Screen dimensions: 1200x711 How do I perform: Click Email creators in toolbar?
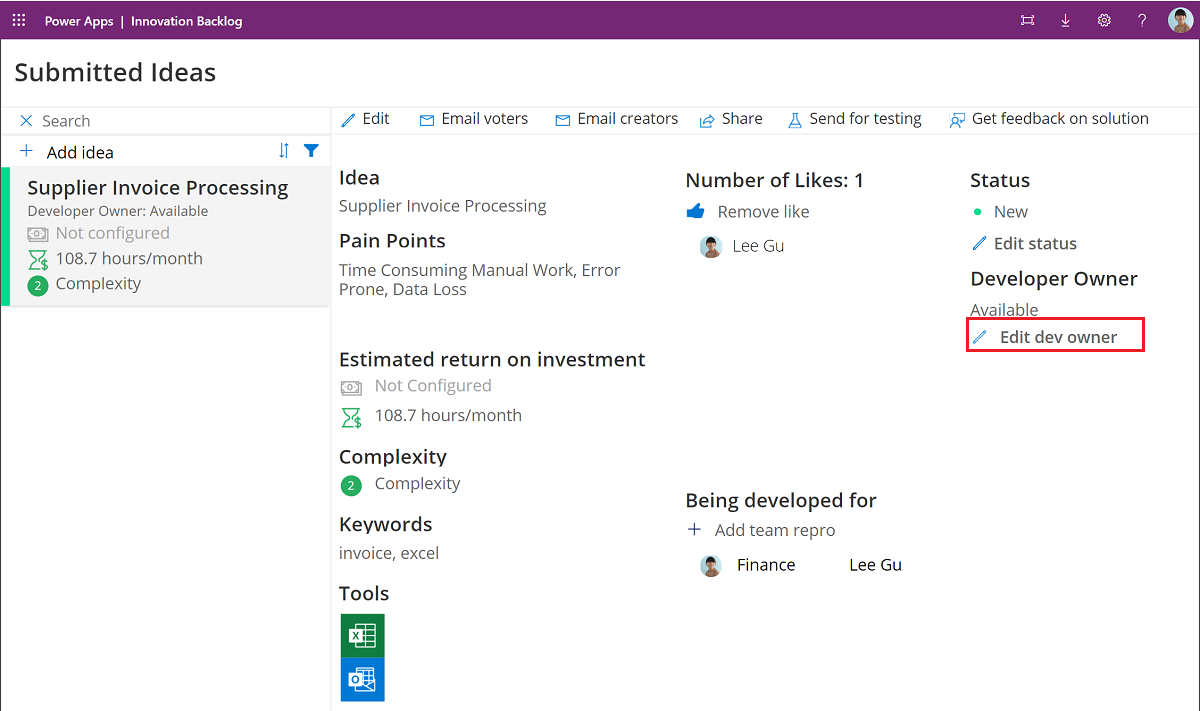tap(616, 118)
